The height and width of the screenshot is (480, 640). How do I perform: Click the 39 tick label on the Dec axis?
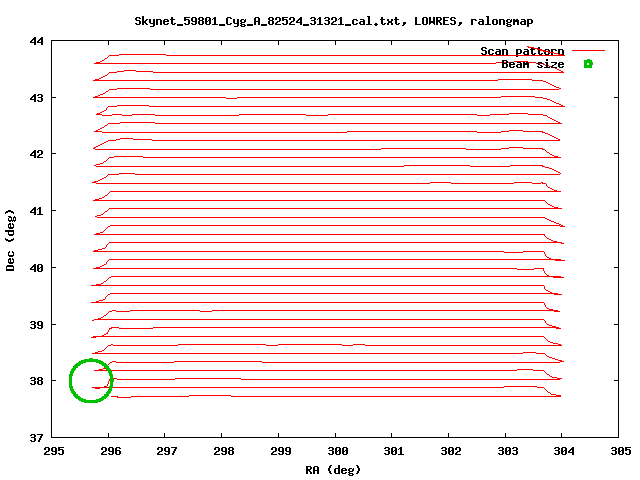pyautogui.click(x=36, y=324)
